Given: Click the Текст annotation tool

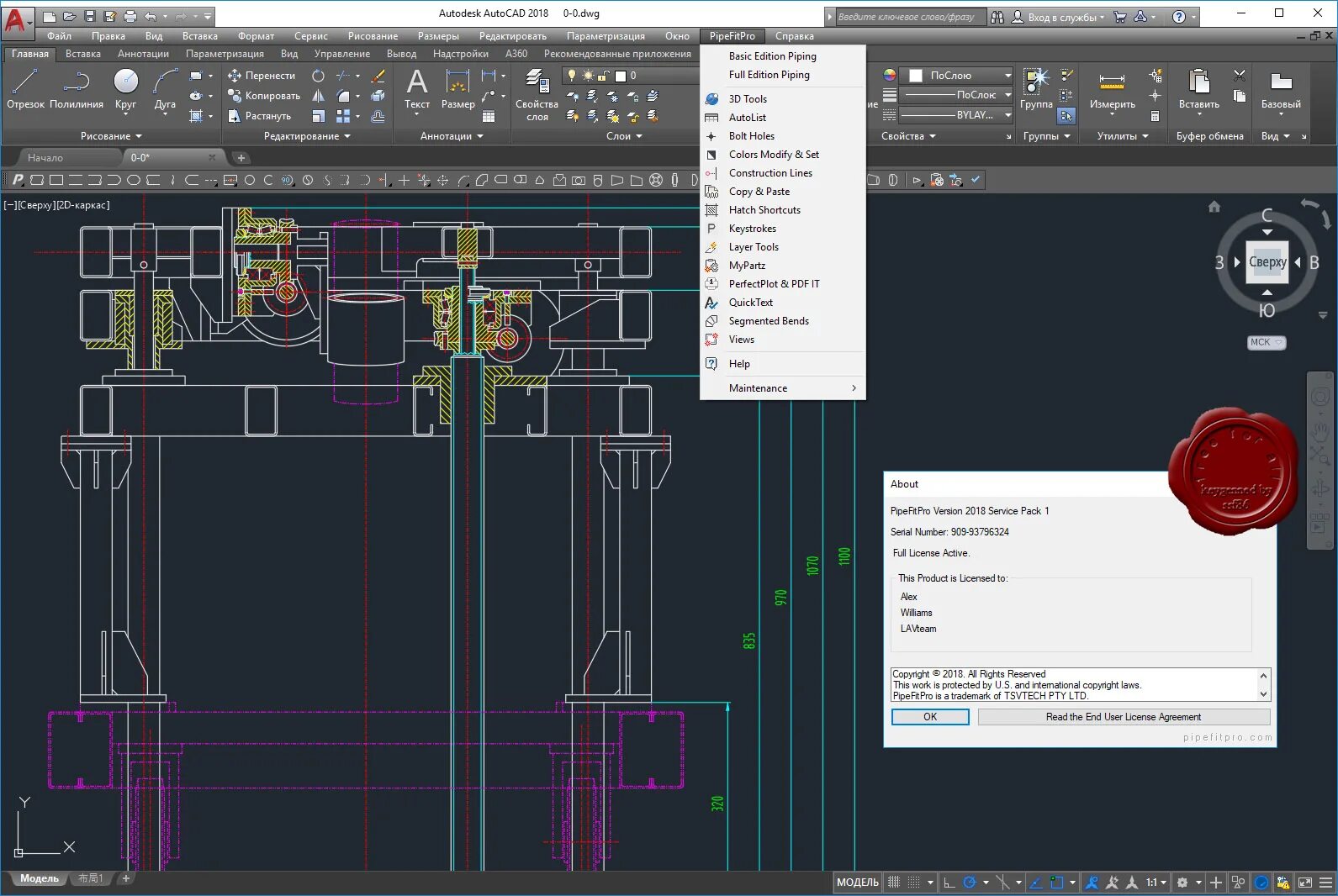Looking at the screenshot, I should click(416, 89).
